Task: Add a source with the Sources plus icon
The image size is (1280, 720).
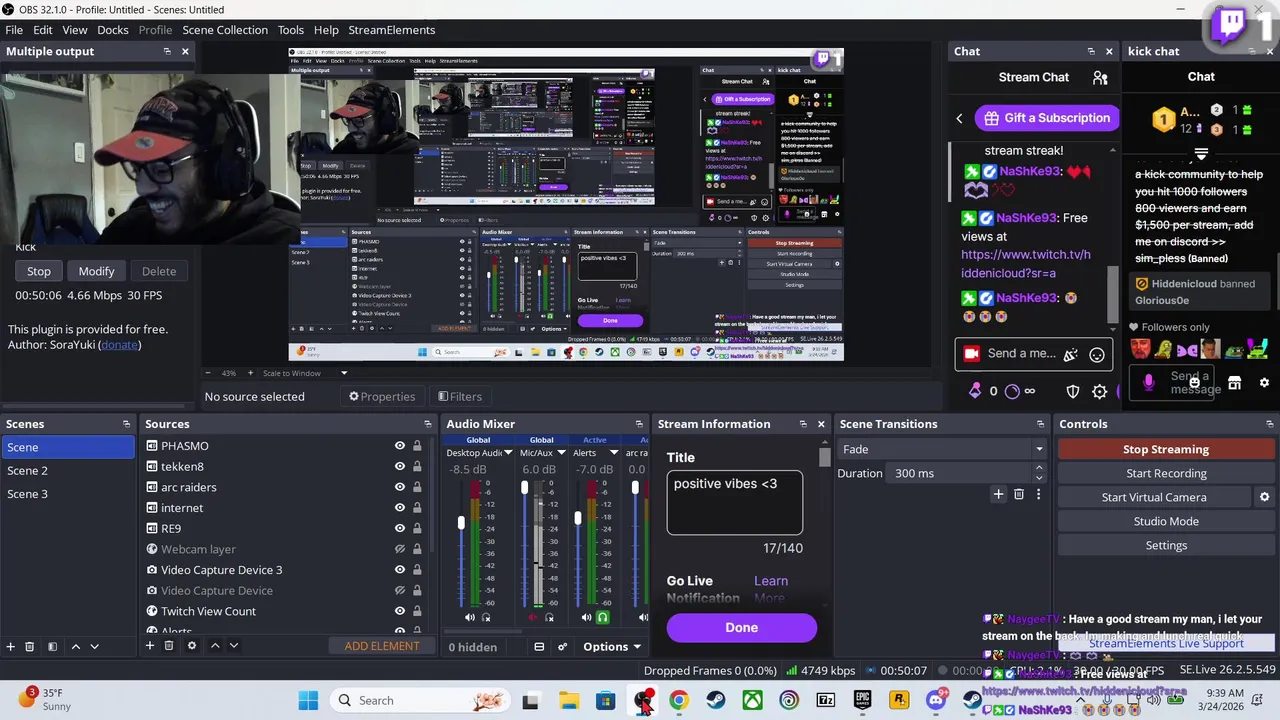Action: click(150, 646)
